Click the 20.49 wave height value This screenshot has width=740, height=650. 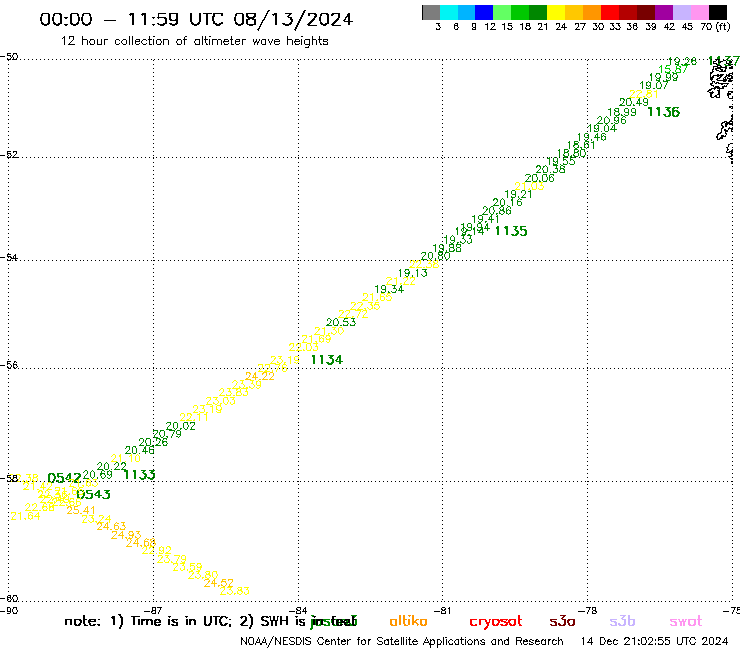pos(634,102)
